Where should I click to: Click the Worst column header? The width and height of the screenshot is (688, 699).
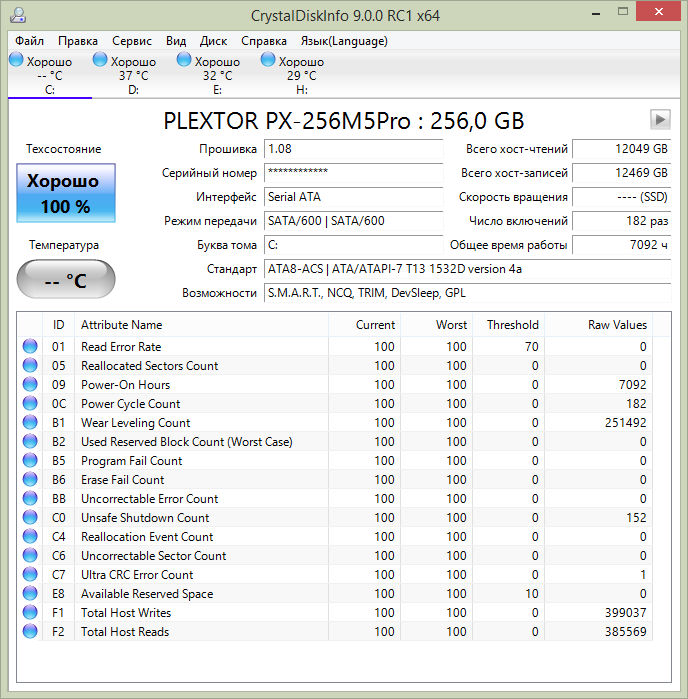point(437,325)
